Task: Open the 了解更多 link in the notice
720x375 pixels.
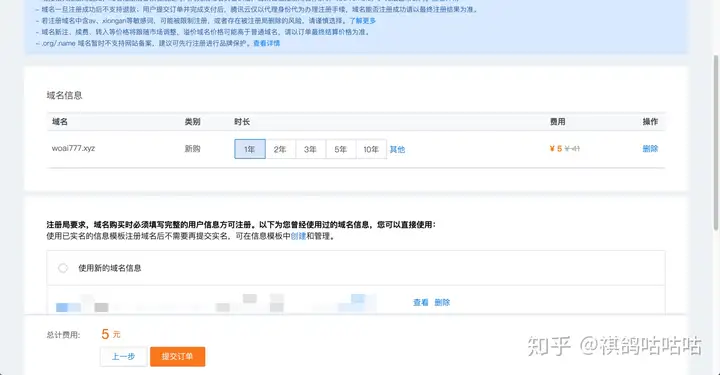Action: (x=362, y=21)
